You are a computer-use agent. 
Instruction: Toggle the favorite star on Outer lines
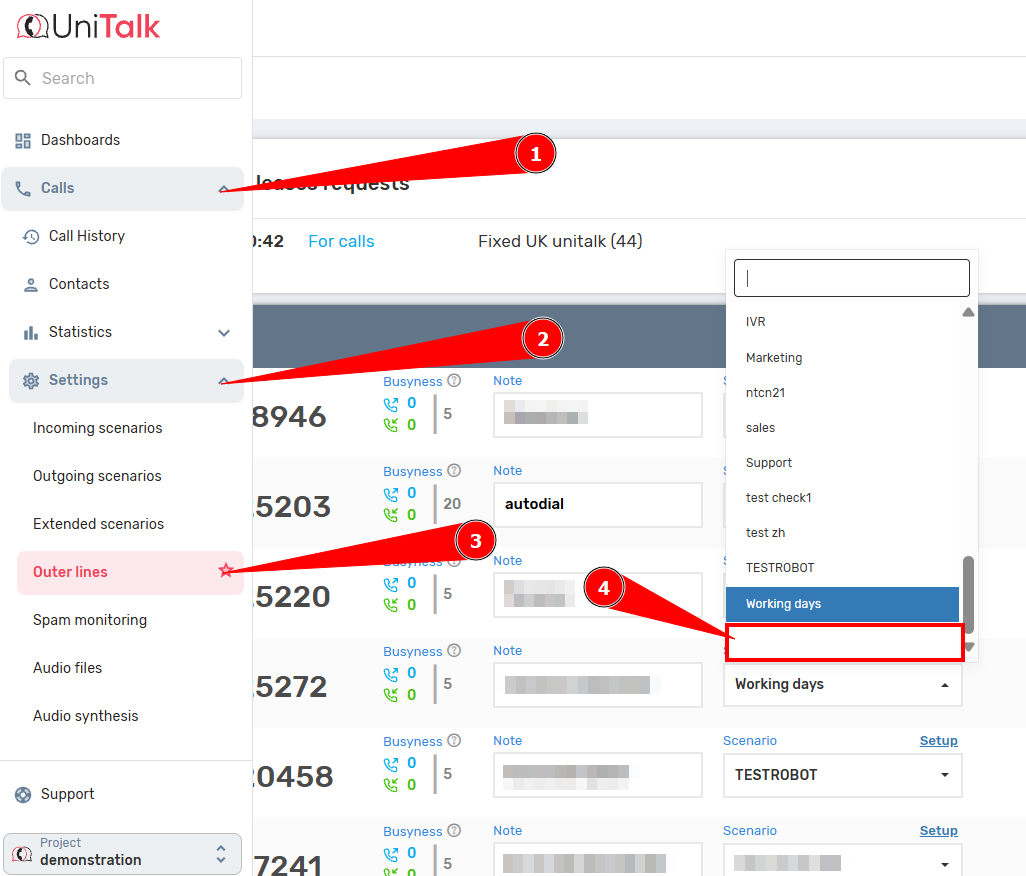[226, 571]
